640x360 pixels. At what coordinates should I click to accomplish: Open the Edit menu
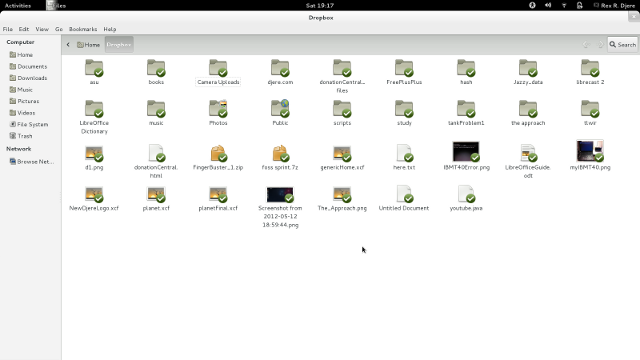tap(24, 29)
